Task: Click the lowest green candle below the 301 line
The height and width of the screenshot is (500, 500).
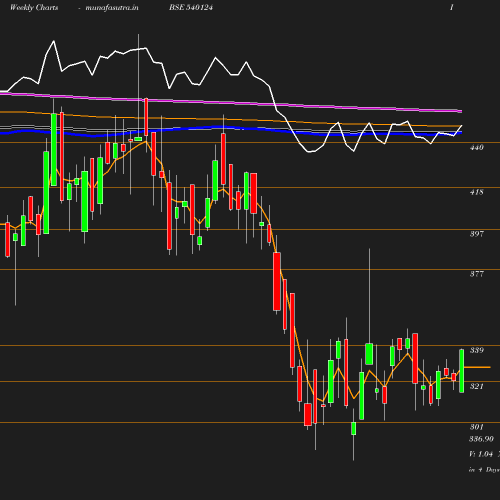Action: pyautogui.click(x=353, y=428)
